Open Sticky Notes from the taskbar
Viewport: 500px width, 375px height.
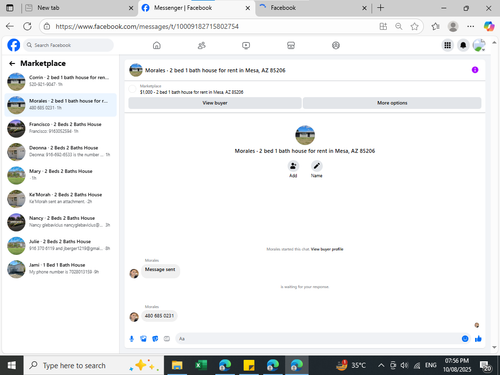[x=249, y=365]
